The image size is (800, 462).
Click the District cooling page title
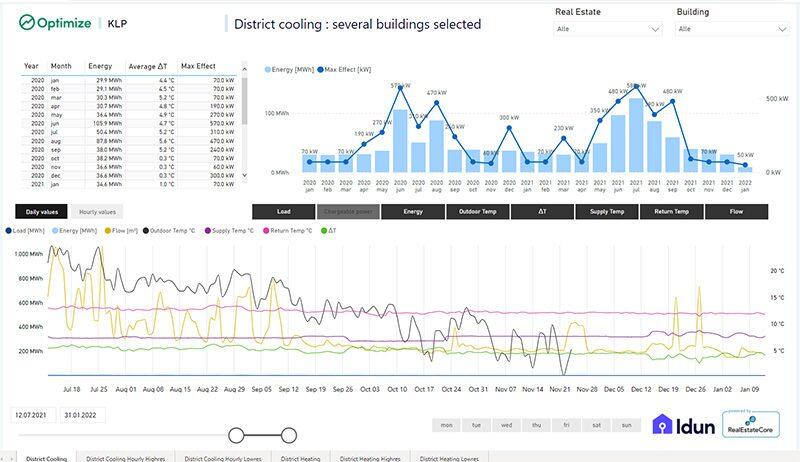pos(358,24)
